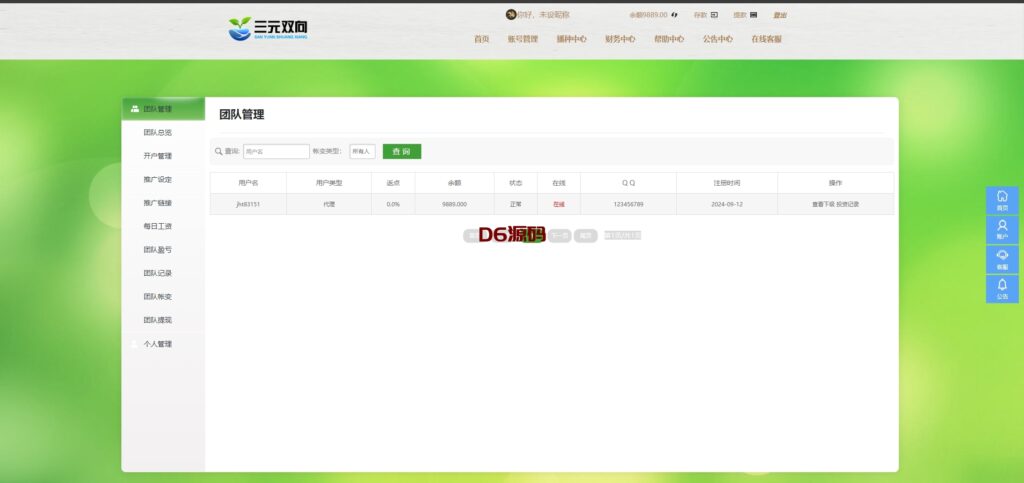Open 财务中心 in the top navigation
The height and width of the screenshot is (483, 1024).
coord(620,39)
